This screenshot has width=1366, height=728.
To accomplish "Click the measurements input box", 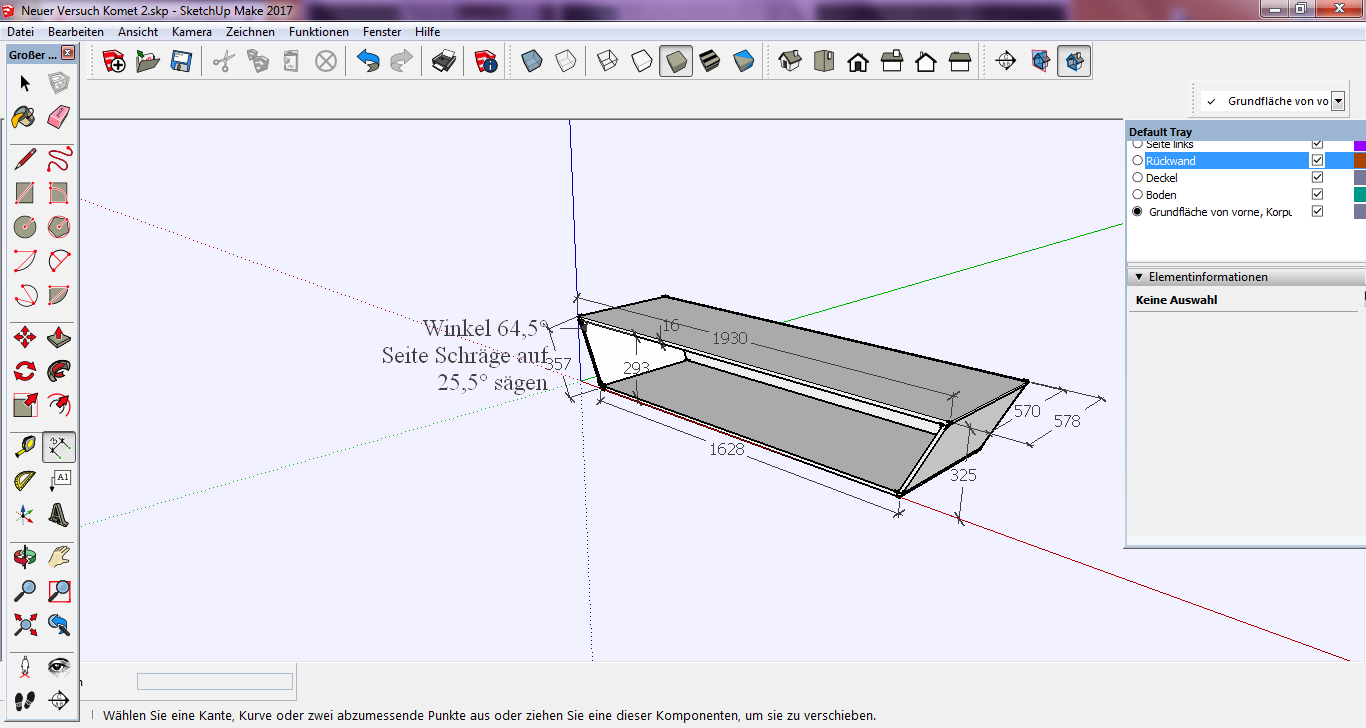I will (x=215, y=682).
